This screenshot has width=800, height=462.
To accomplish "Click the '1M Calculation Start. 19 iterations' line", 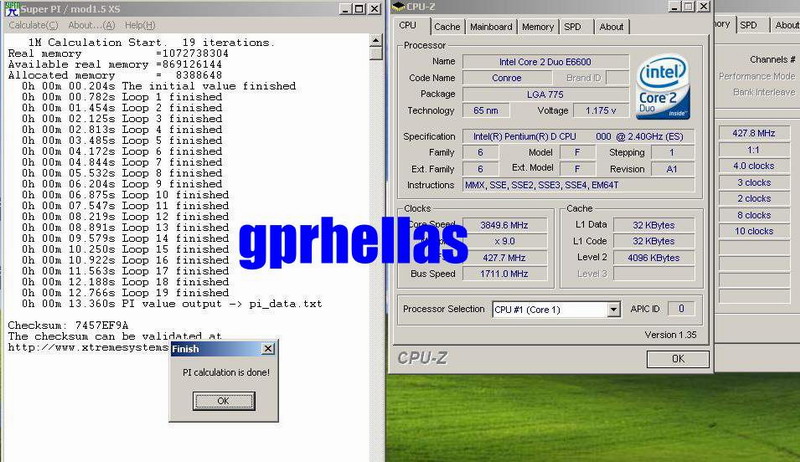I will point(151,42).
